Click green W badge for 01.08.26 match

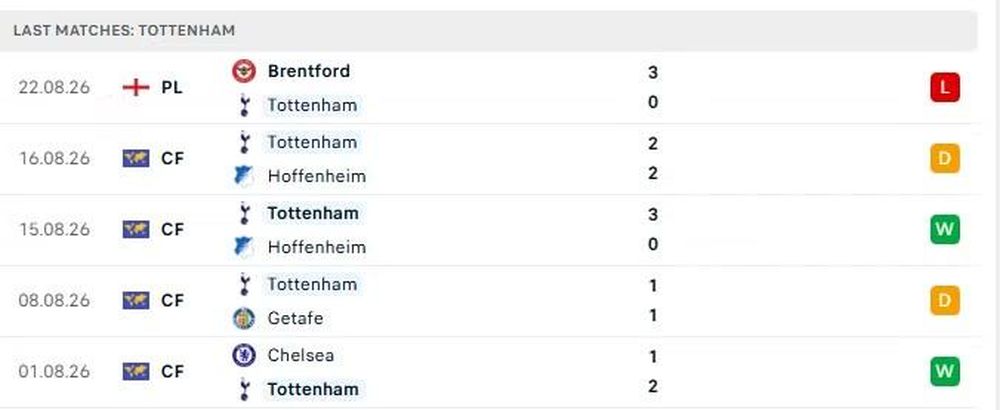(x=945, y=371)
